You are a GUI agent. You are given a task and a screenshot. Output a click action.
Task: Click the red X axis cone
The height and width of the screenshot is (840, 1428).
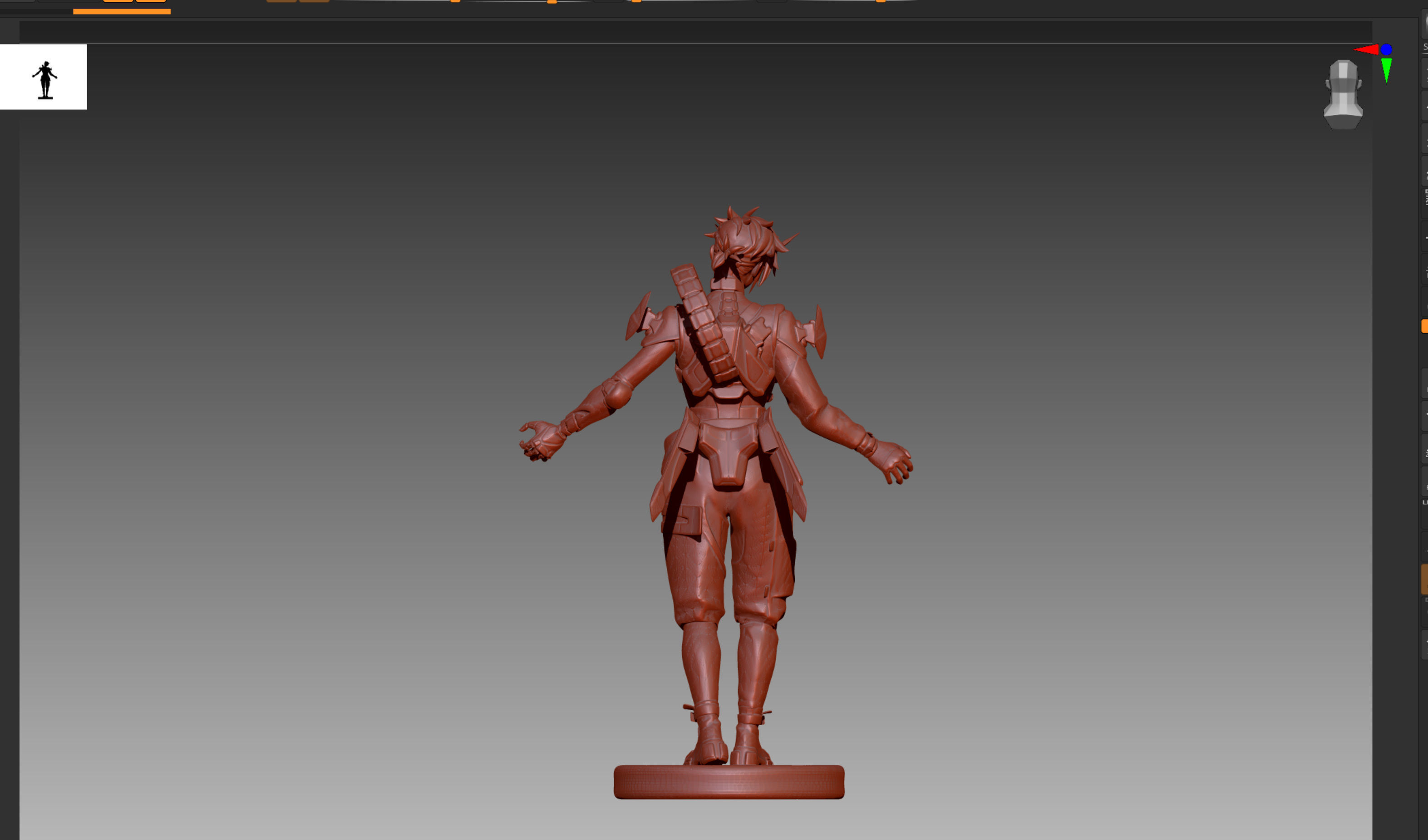click(1366, 50)
